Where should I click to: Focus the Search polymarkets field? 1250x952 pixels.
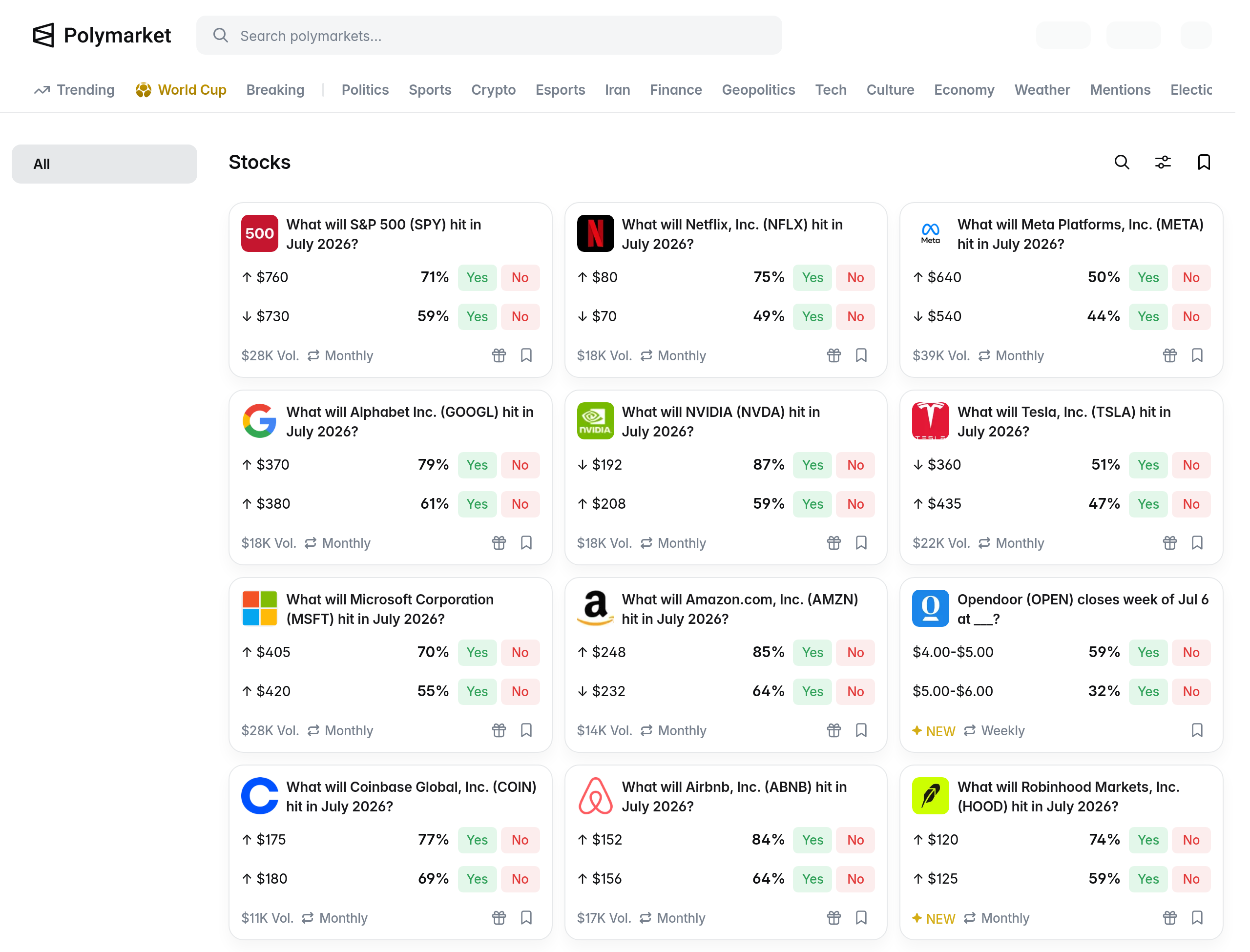pos(489,36)
